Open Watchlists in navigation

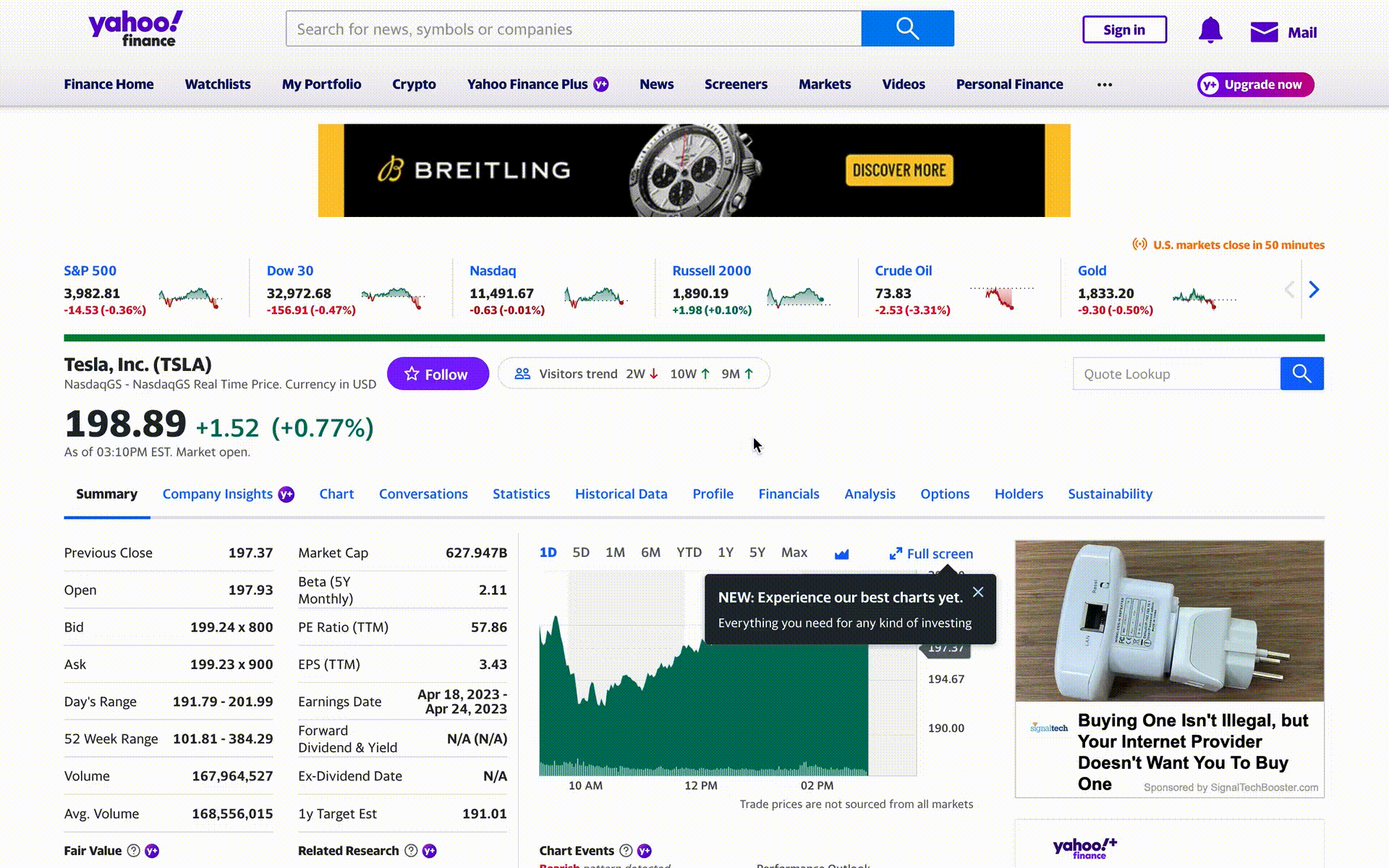pos(218,85)
